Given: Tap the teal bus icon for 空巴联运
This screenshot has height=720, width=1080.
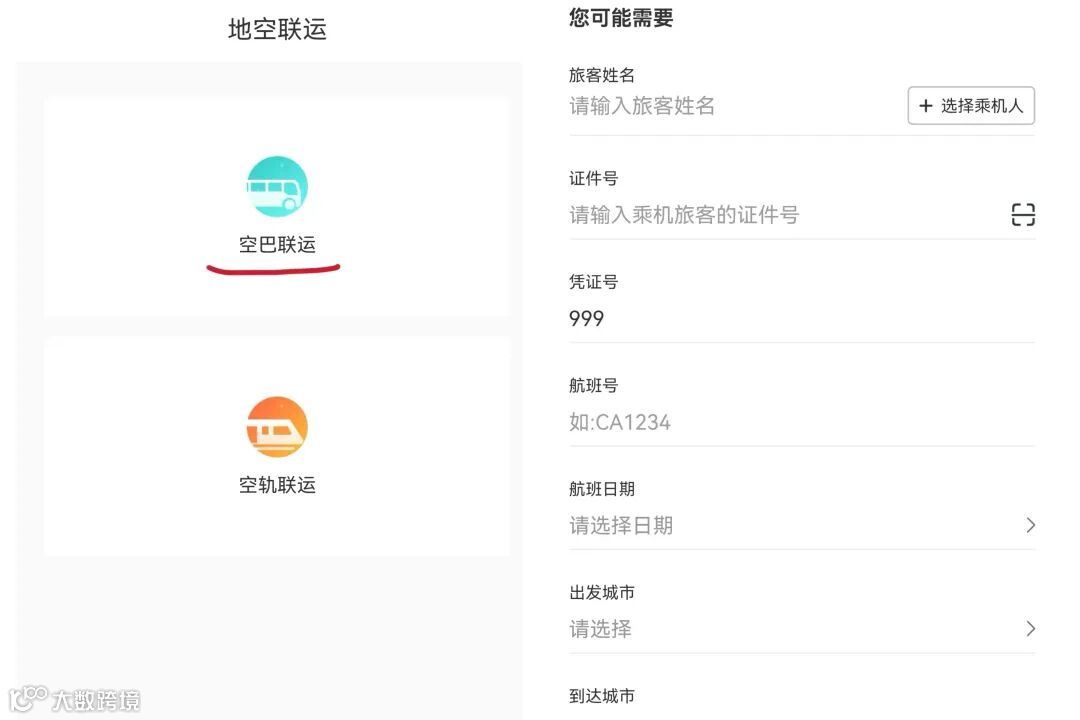Looking at the screenshot, I should click(x=277, y=187).
